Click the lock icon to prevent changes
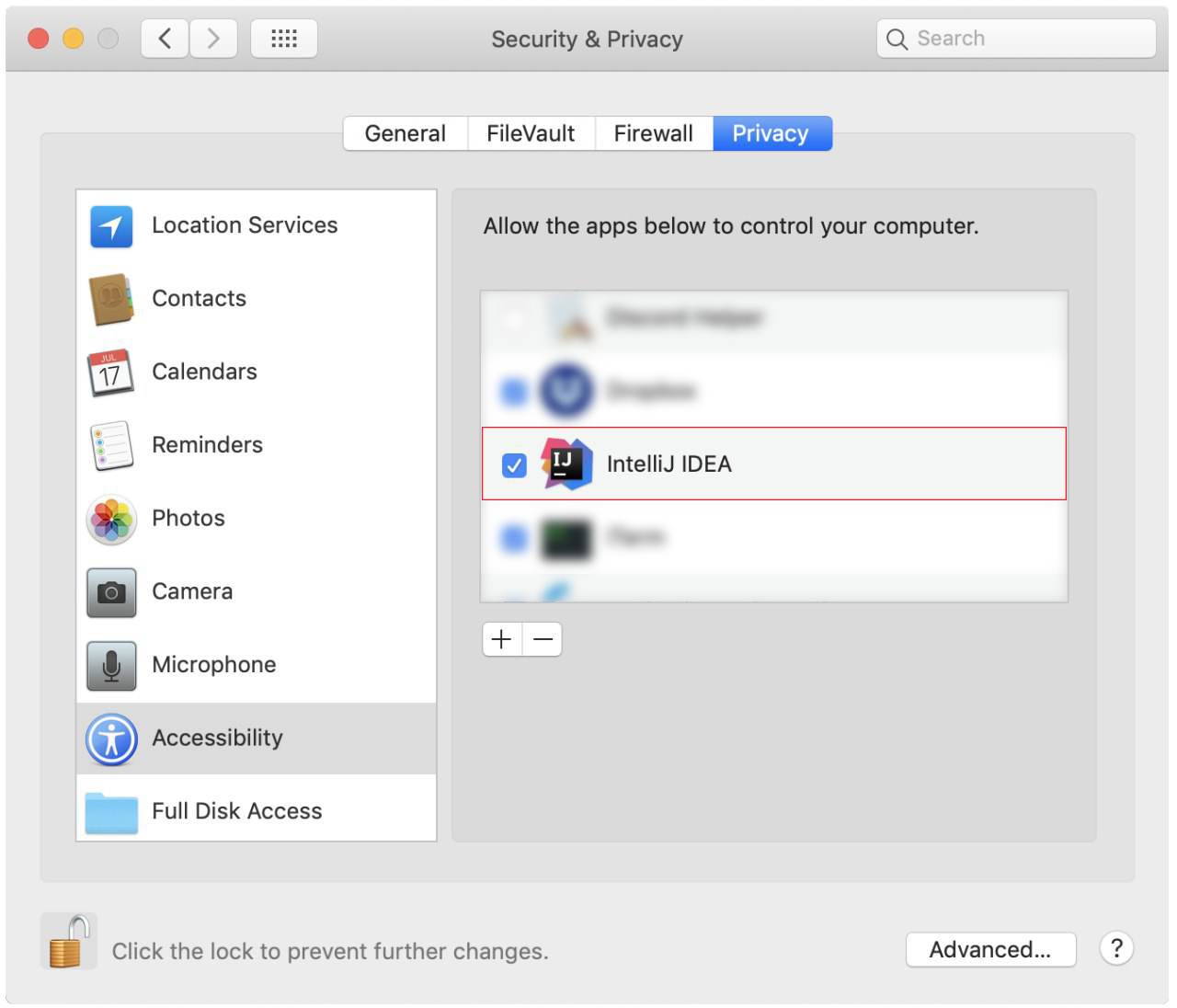Screen dimensions: 1177x1008 [68, 940]
